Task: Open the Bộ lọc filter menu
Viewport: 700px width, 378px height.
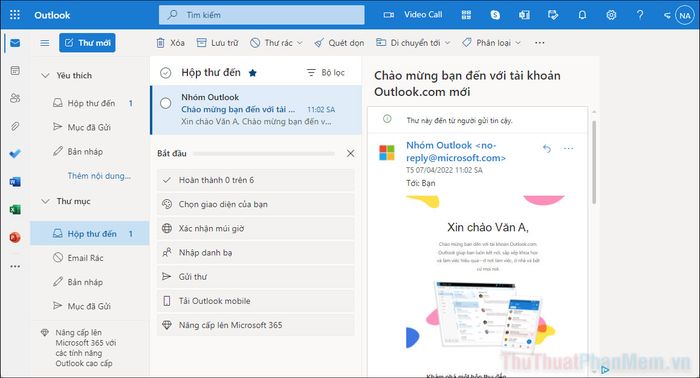Action: point(326,73)
